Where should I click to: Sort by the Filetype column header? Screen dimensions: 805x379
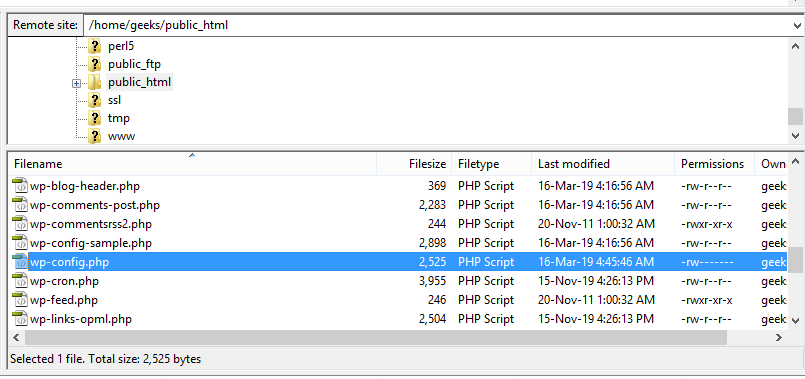click(492, 164)
